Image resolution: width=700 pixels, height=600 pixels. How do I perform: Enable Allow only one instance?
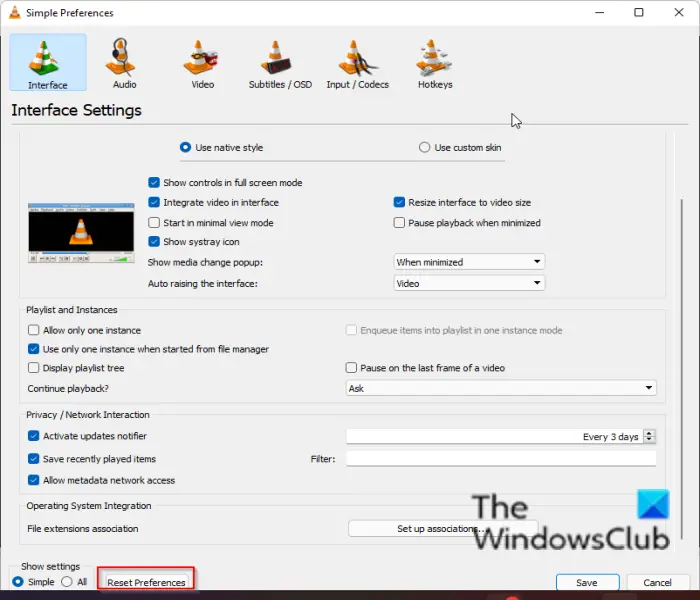(x=33, y=330)
